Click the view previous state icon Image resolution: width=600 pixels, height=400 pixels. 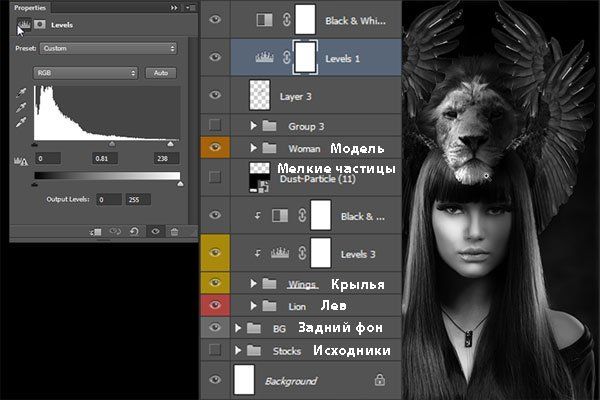click(x=115, y=232)
